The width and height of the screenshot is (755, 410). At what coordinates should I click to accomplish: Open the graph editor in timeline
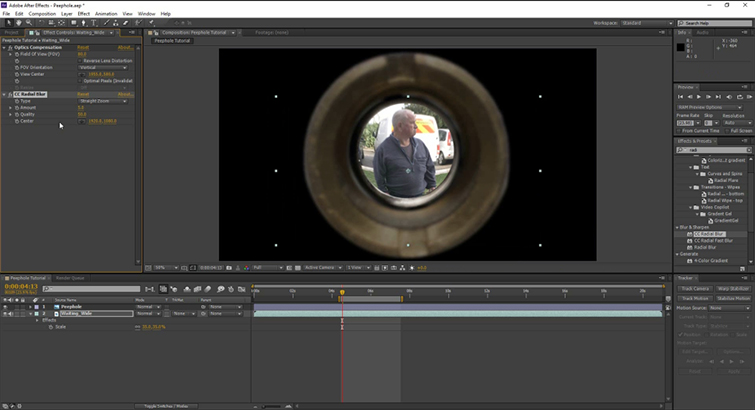click(242, 289)
